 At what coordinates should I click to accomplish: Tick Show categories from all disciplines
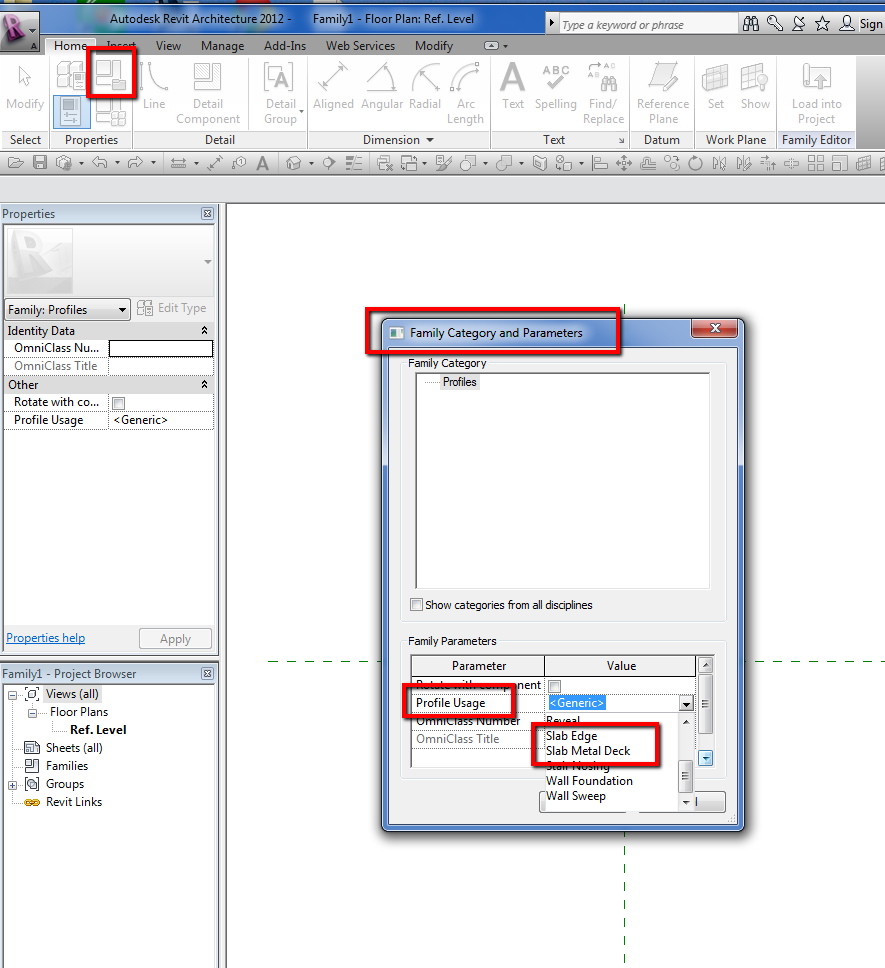pyautogui.click(x=417, y=605)
